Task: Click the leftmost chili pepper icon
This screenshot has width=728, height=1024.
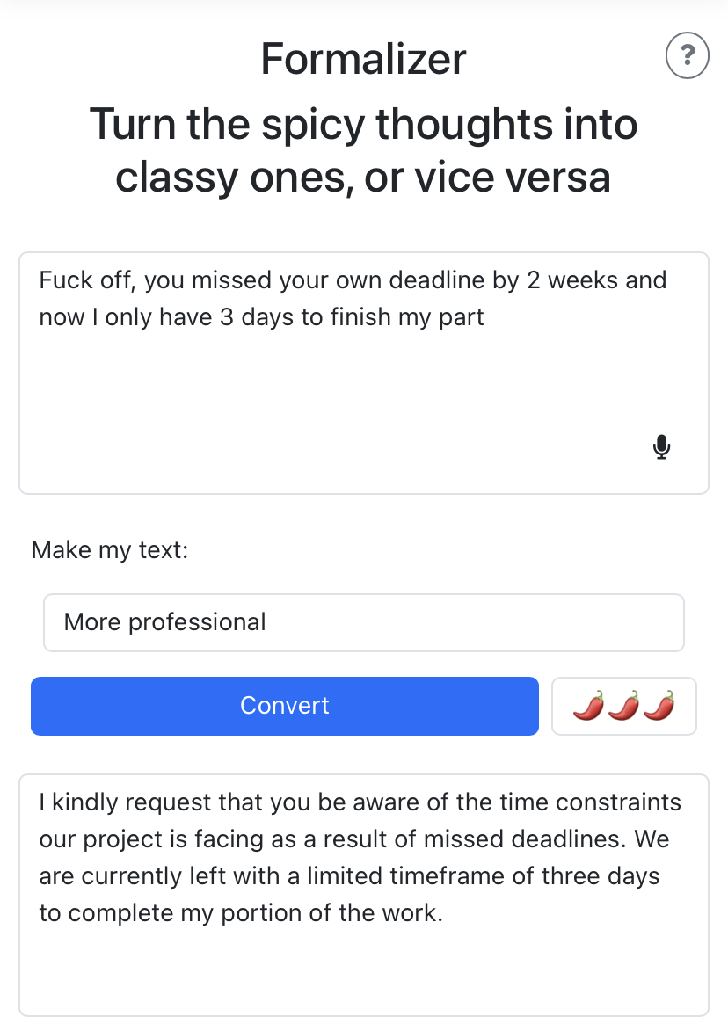Action: 588,706
